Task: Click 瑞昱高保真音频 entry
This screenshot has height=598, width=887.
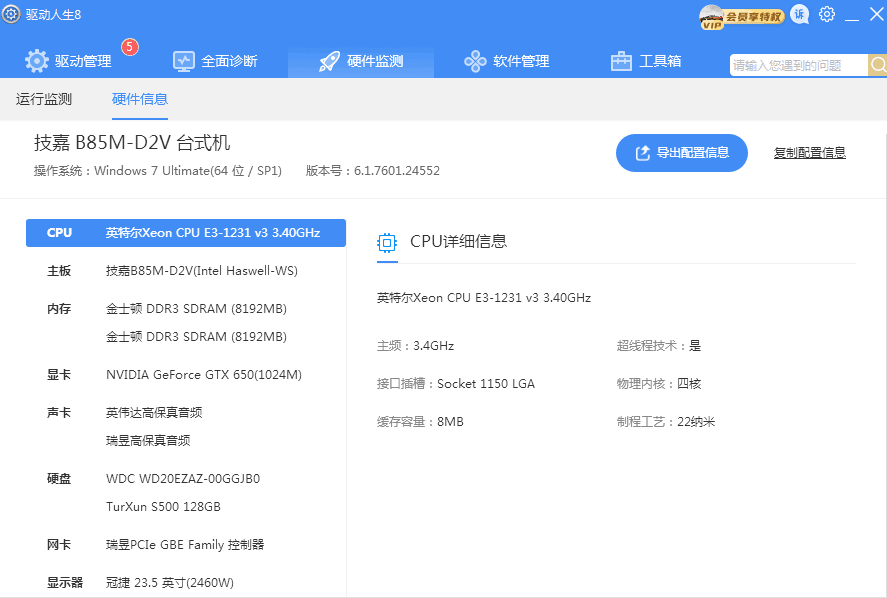Action: [x=148, y=441]
